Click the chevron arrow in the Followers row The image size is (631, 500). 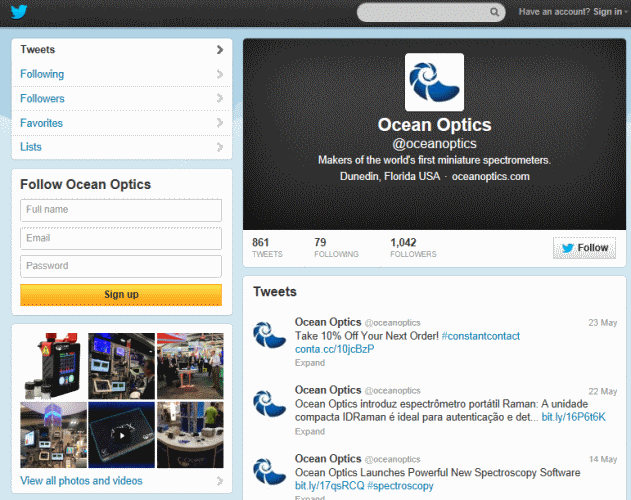pos(220,98)
